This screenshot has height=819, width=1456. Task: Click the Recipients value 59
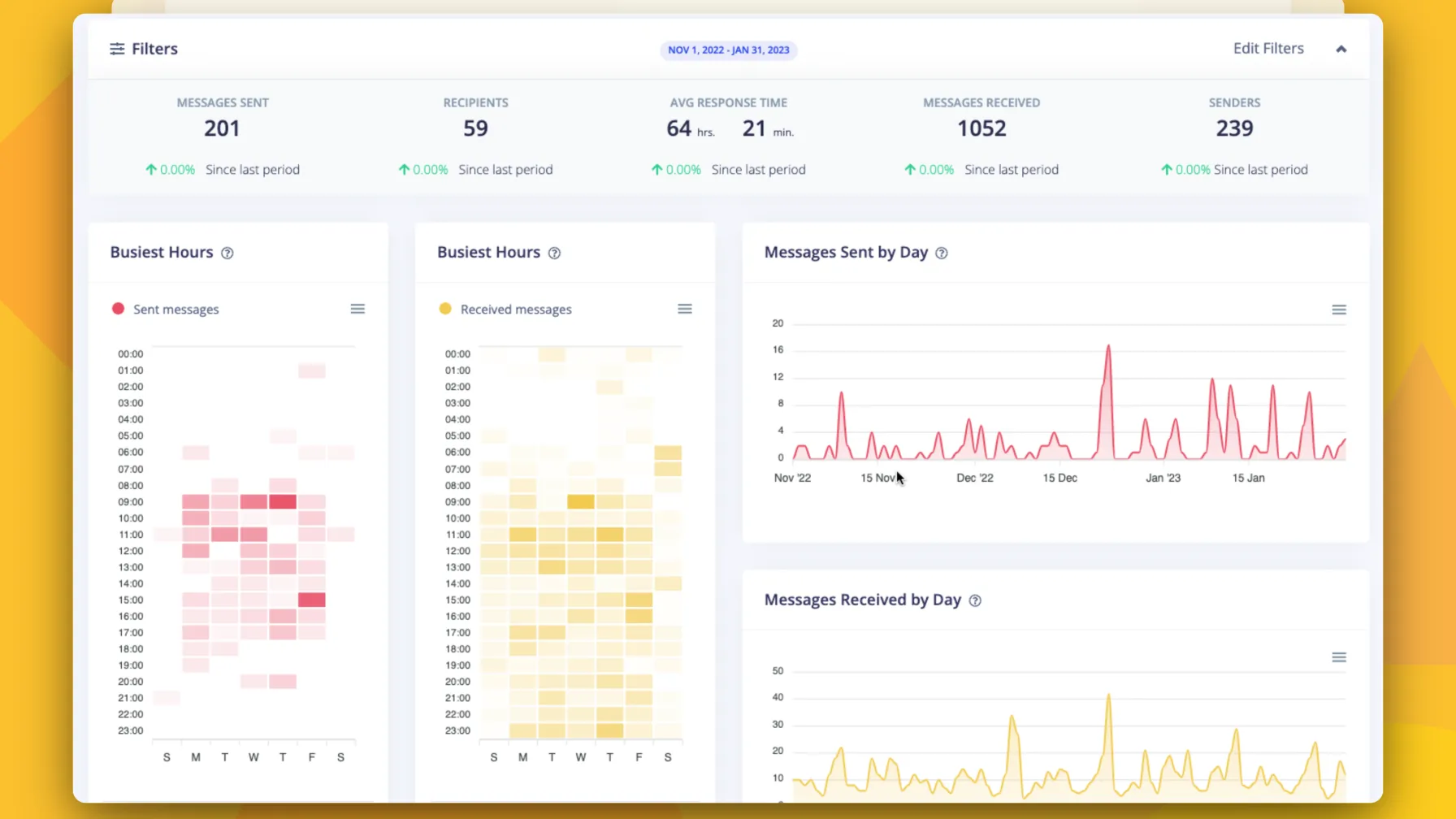[x=475, y=128]
